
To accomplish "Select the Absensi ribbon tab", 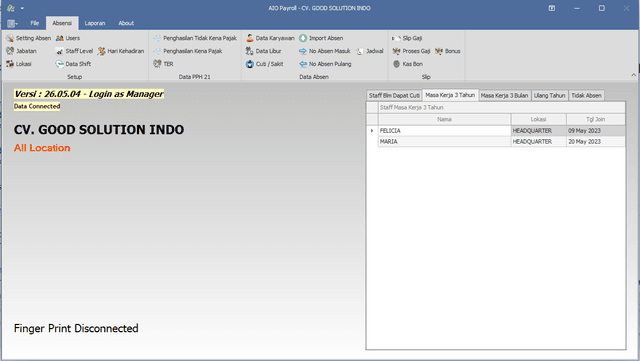I will tap(62, 23).
